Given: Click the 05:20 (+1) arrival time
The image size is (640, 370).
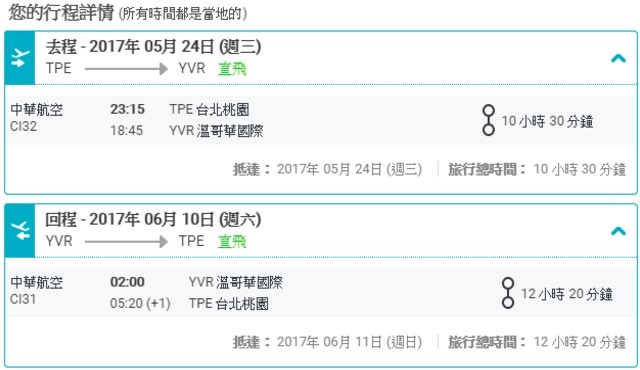Looking at the screenshot, I should 140,304.
